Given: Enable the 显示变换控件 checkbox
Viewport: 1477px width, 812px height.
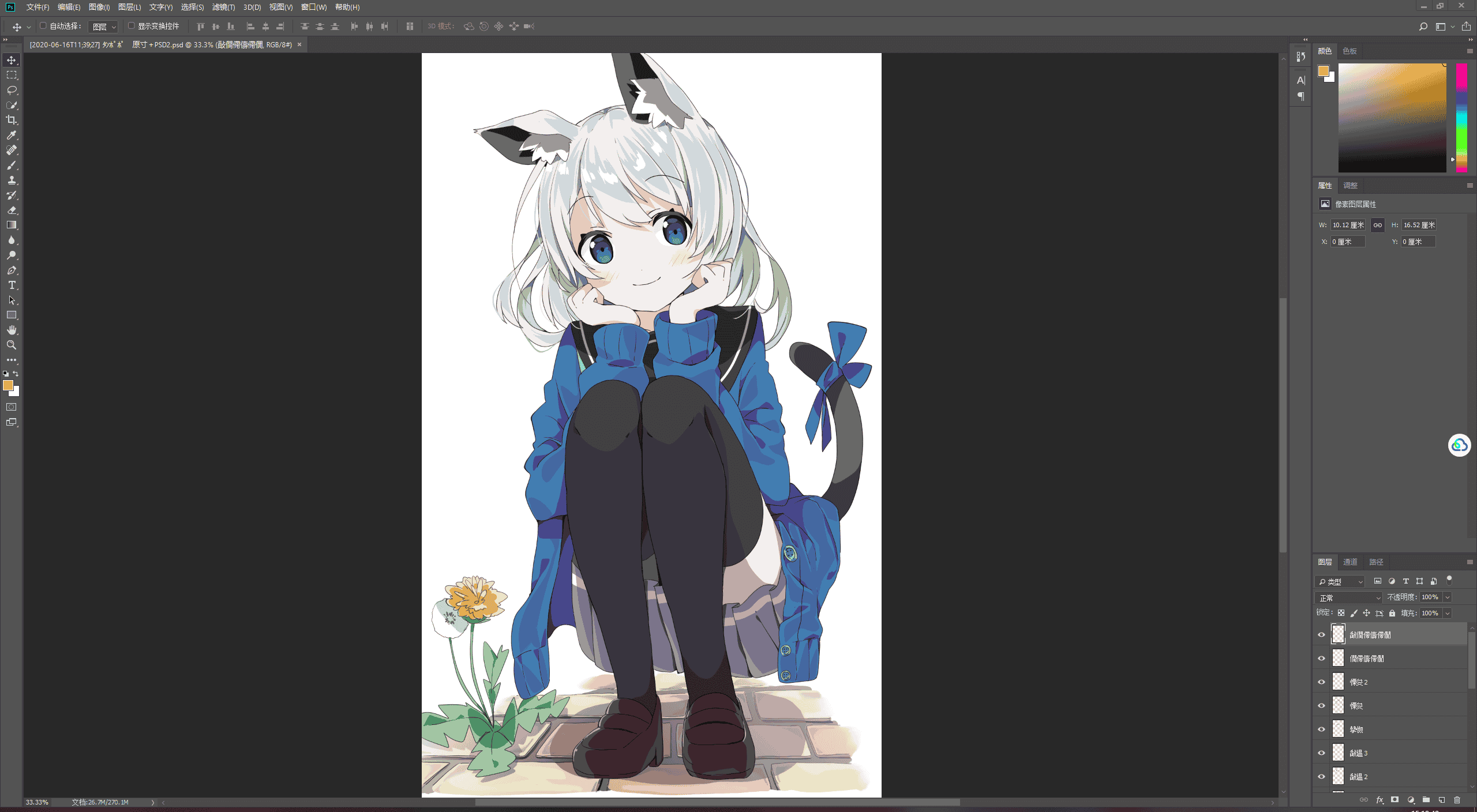Looking at the screenshot, I should [131, 26].
